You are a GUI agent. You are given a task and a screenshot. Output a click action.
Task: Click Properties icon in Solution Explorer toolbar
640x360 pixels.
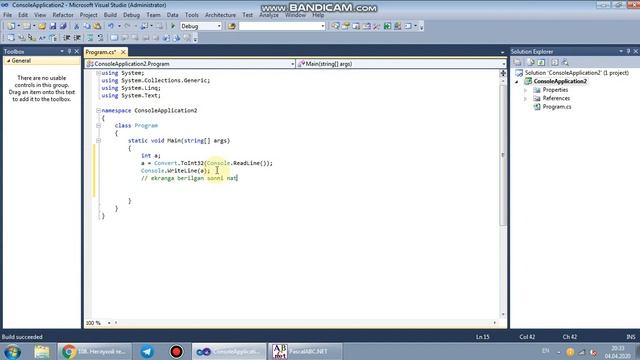coord(518,62)
